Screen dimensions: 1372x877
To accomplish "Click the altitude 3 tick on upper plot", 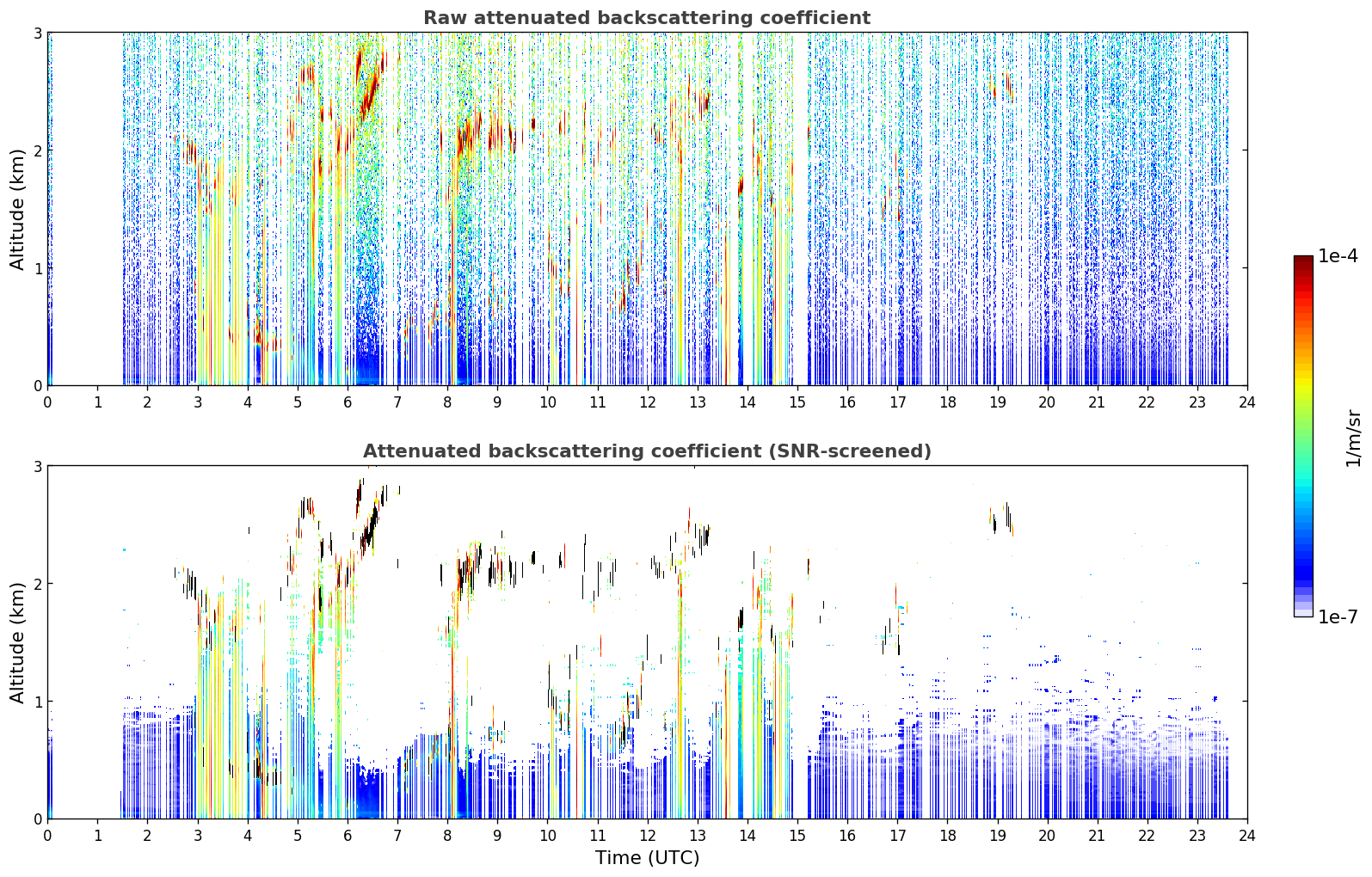I will [x=38, y=34].
